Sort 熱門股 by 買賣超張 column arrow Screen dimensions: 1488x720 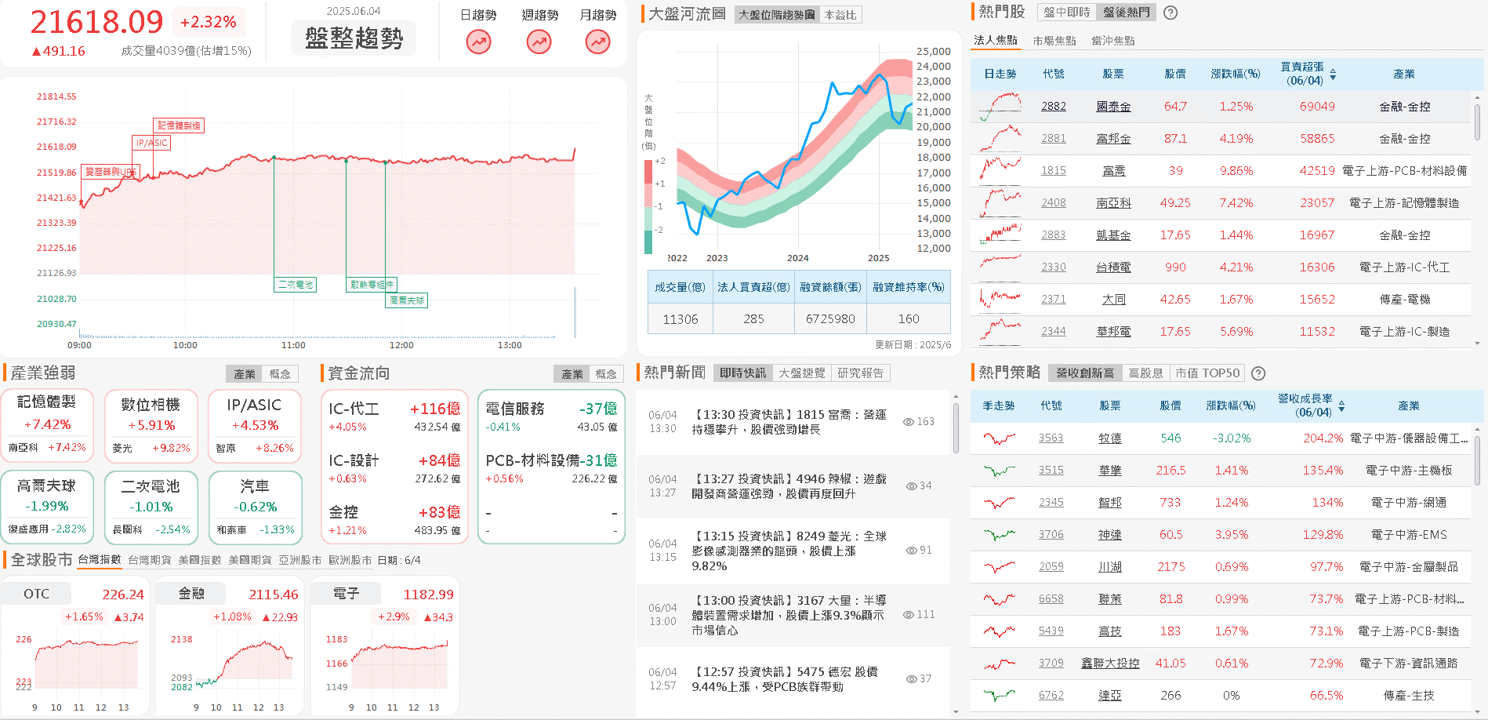click(1332, 74)
